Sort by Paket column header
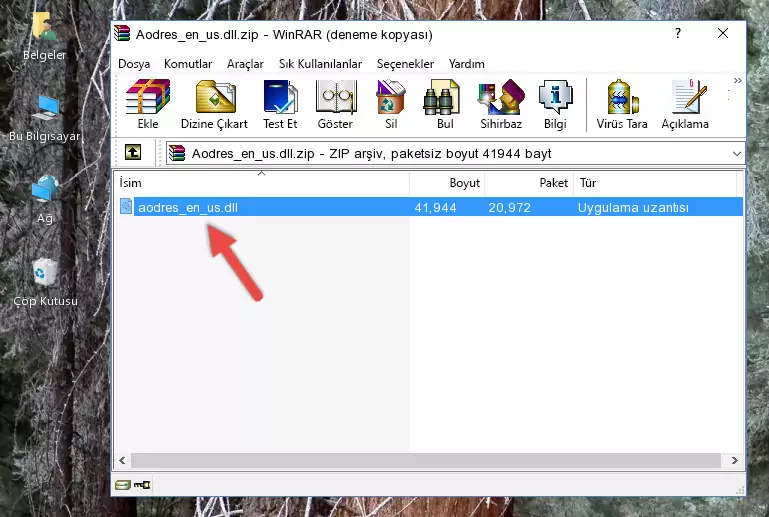Screen dimensions: 769x517 [529, 183]
